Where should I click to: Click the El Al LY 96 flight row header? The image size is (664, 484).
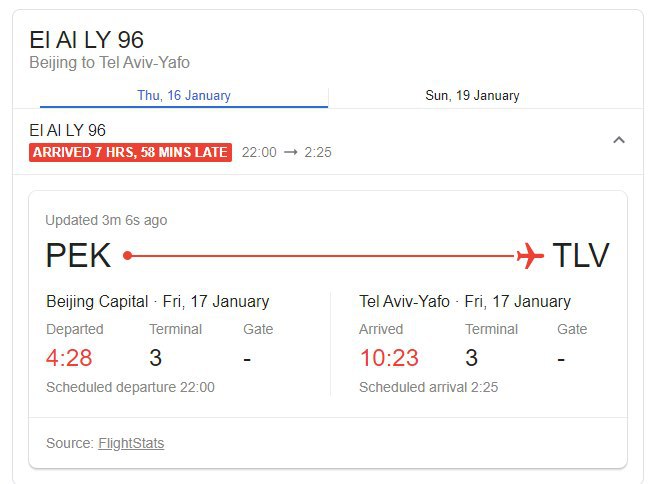(x=328, y=141)
